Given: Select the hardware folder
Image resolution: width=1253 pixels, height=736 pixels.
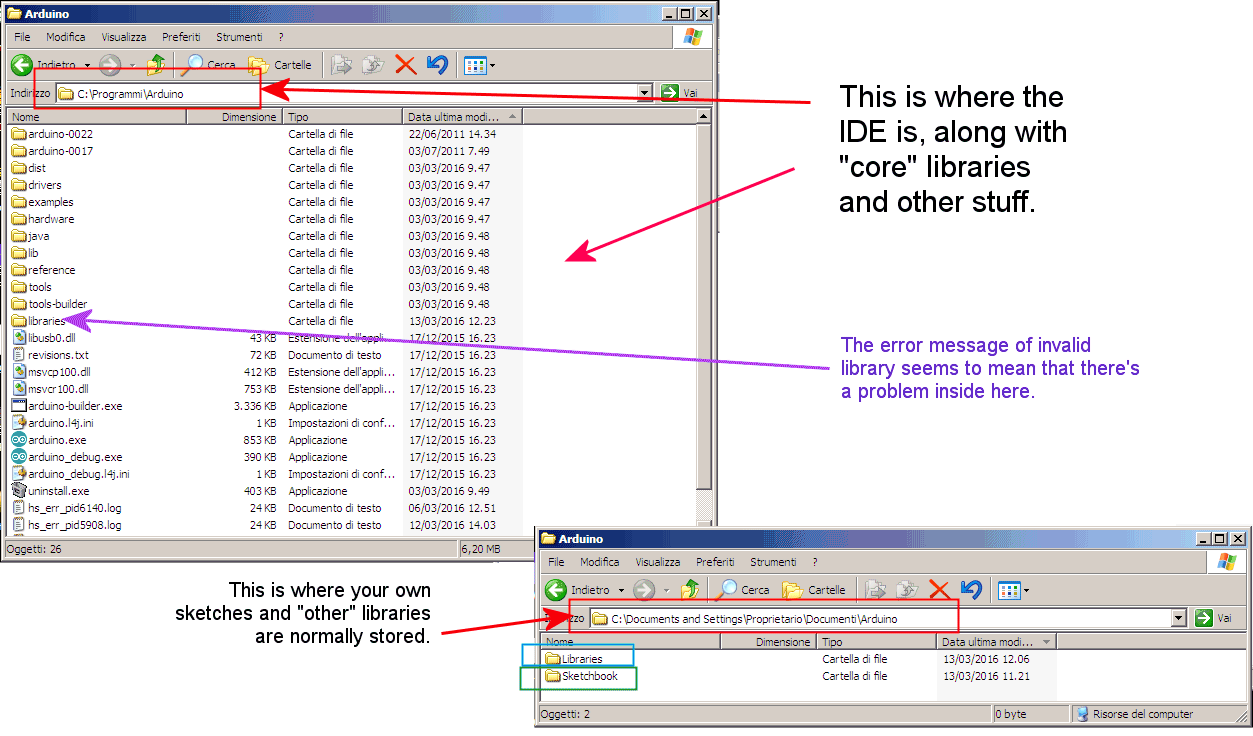Looking at the screenshot, I should pos(43,219).
